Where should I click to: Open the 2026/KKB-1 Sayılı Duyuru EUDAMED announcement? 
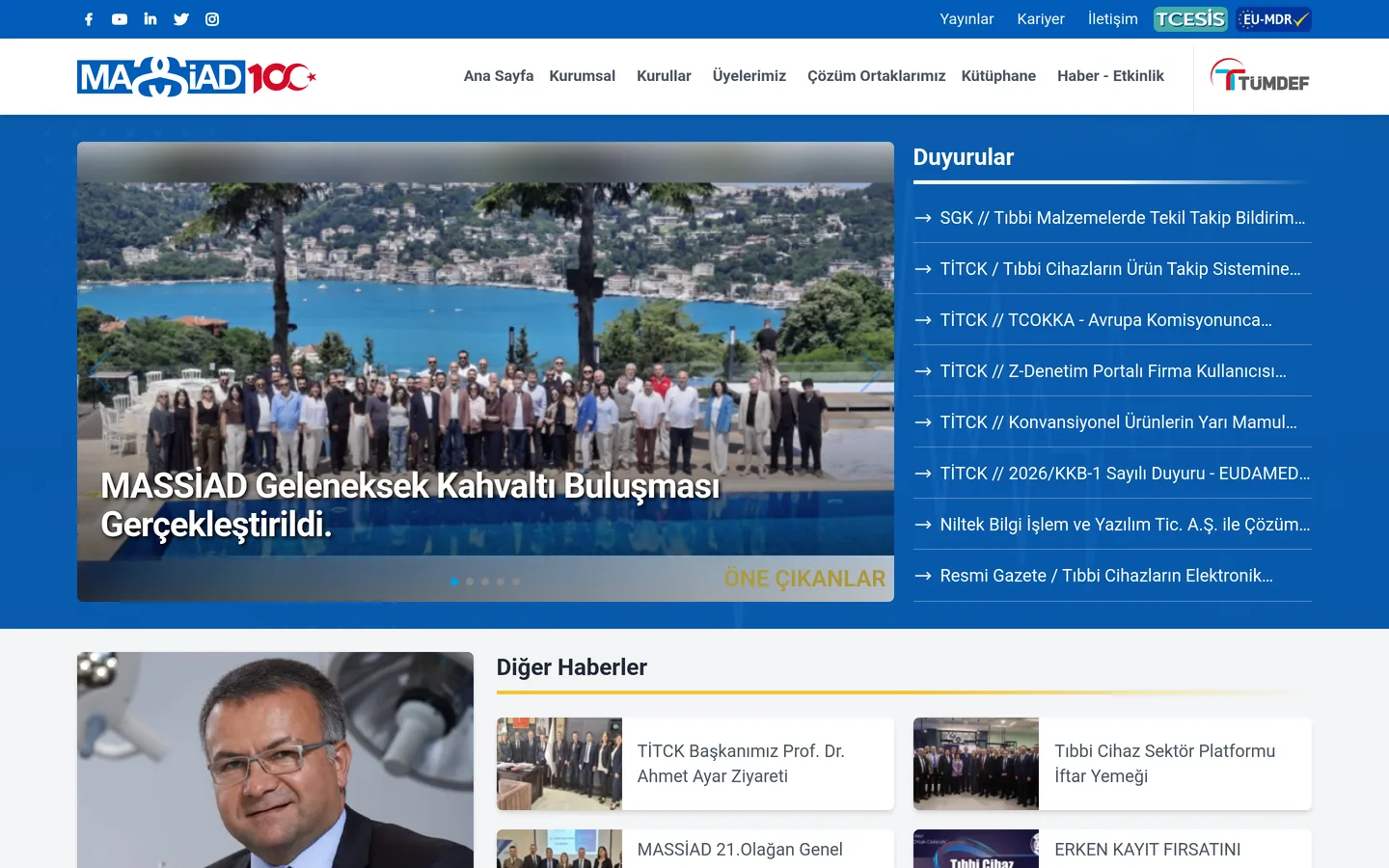tap(1126, 474)
